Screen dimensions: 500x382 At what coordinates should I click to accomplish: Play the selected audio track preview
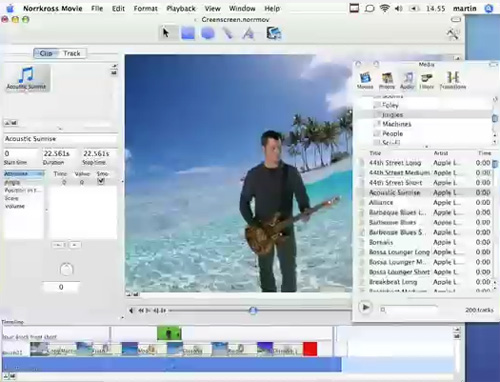click(x=366, y=307)
